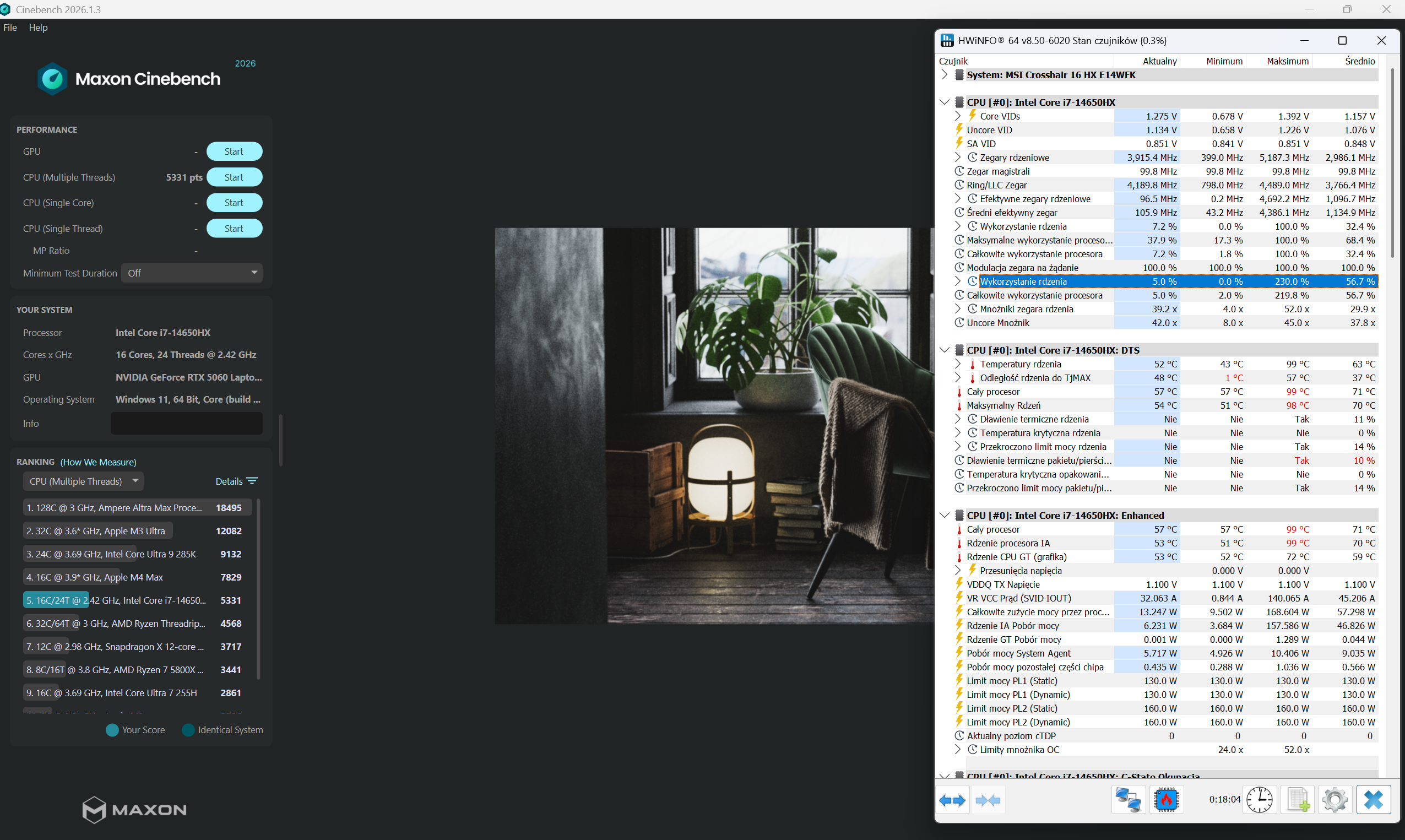Open the How We Measure link
The height and width of the screenshot is (840, 1405).
[x=99, y=462]
